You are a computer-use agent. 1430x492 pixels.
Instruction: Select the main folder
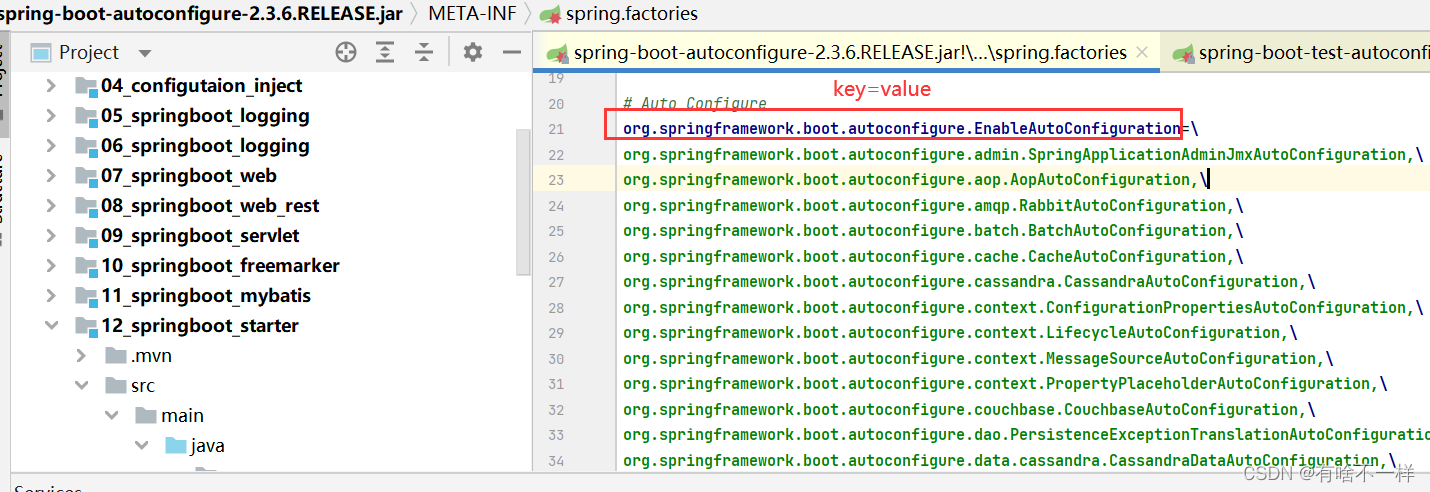[182, 416]
